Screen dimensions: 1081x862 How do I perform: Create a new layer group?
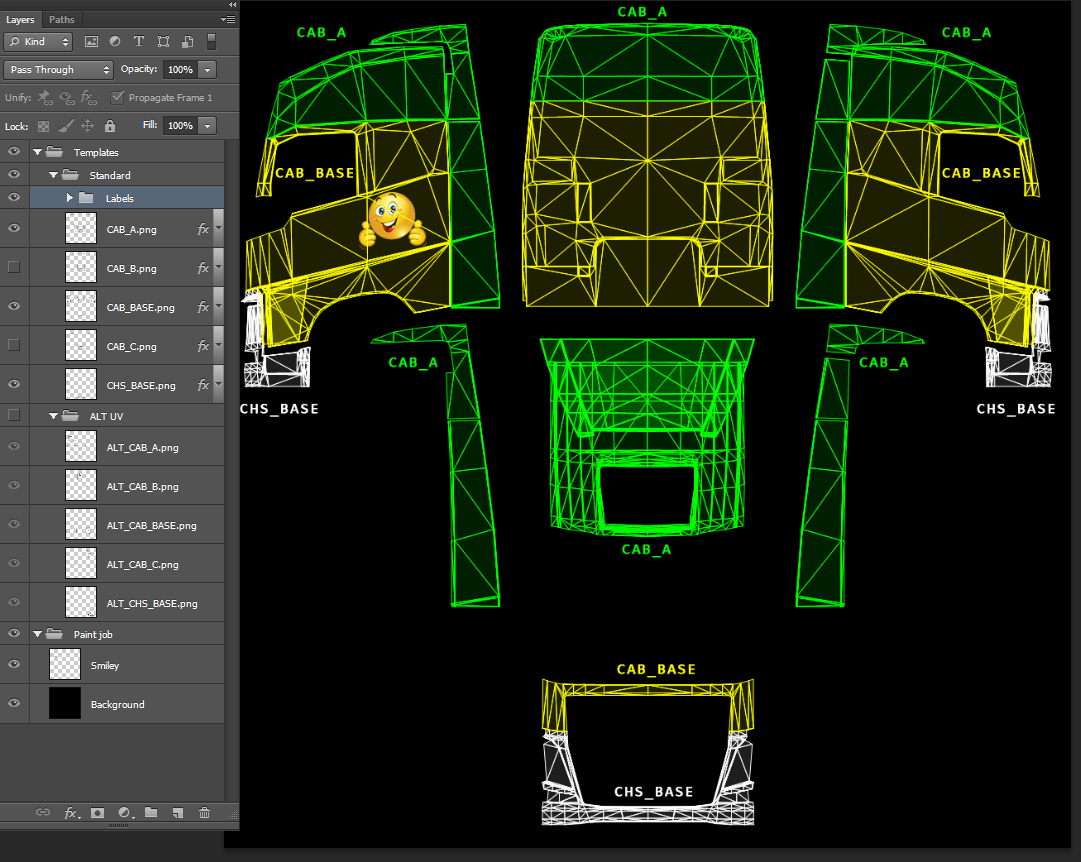pos(151,813)
